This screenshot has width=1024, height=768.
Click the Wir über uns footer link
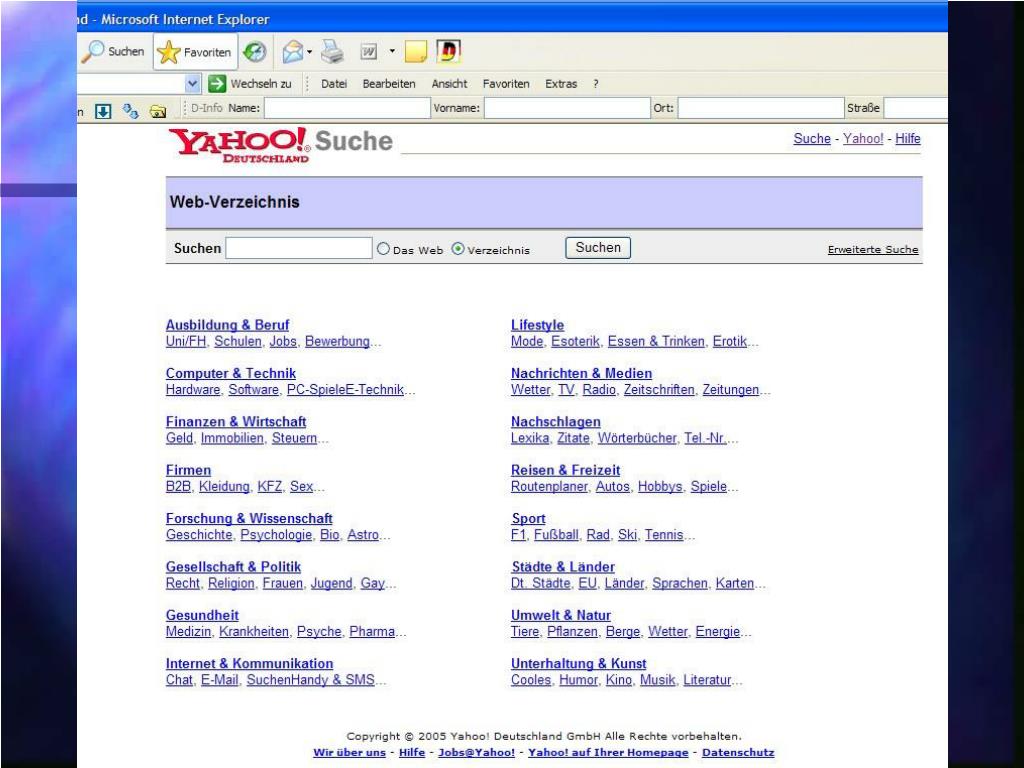click(349, 752)
